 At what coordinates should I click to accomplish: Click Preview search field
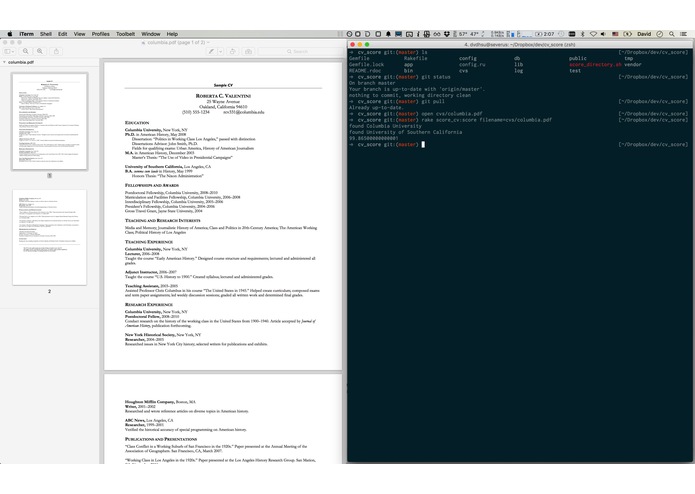coord(300,51)
